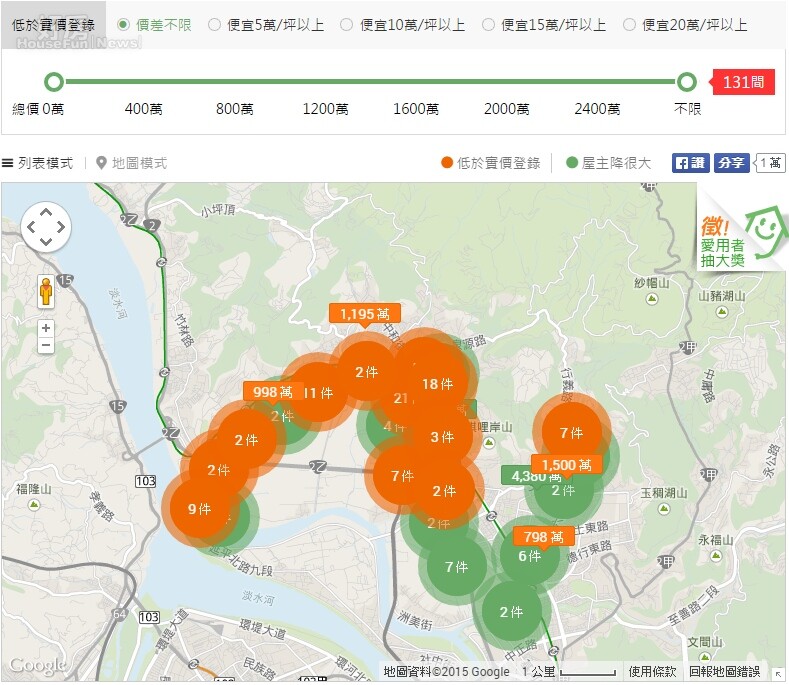The height and width of the screenshot is (685, 789).
Task: Click the green price range slider track
Action: click(x=370, y=82)
